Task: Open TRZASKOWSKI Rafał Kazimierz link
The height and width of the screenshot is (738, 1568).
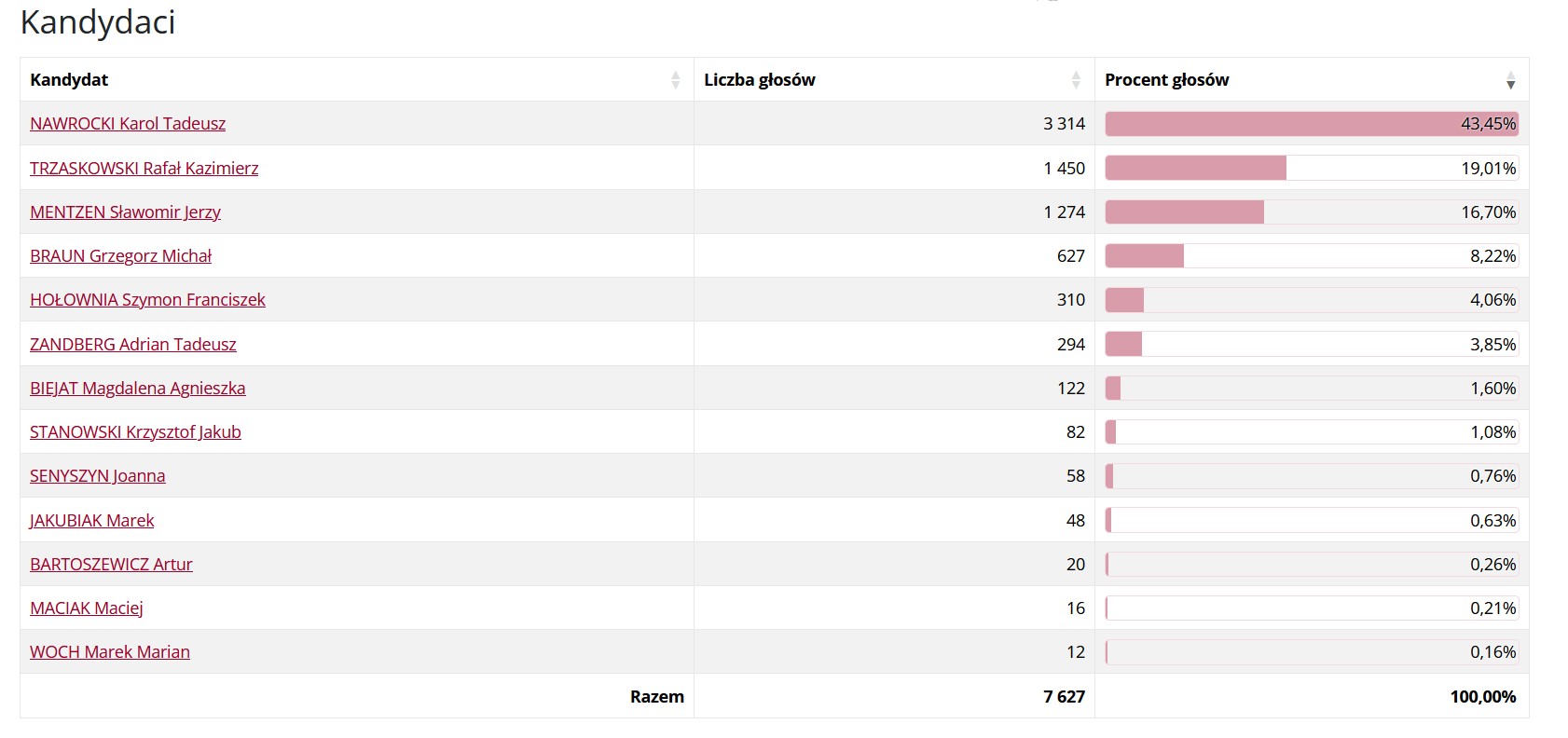Action: (144, 169)
